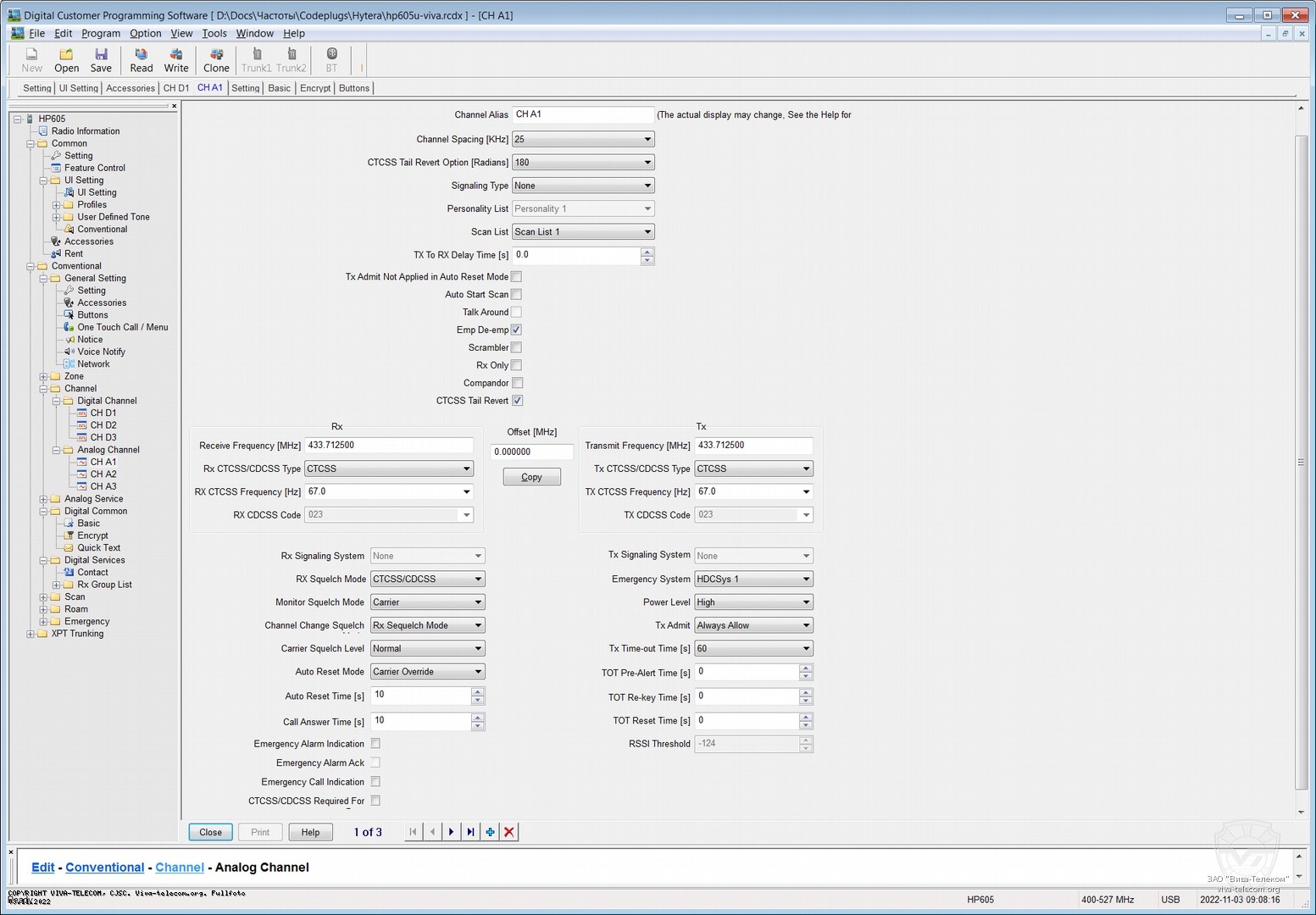Jump to last record navigation icon

470,832
